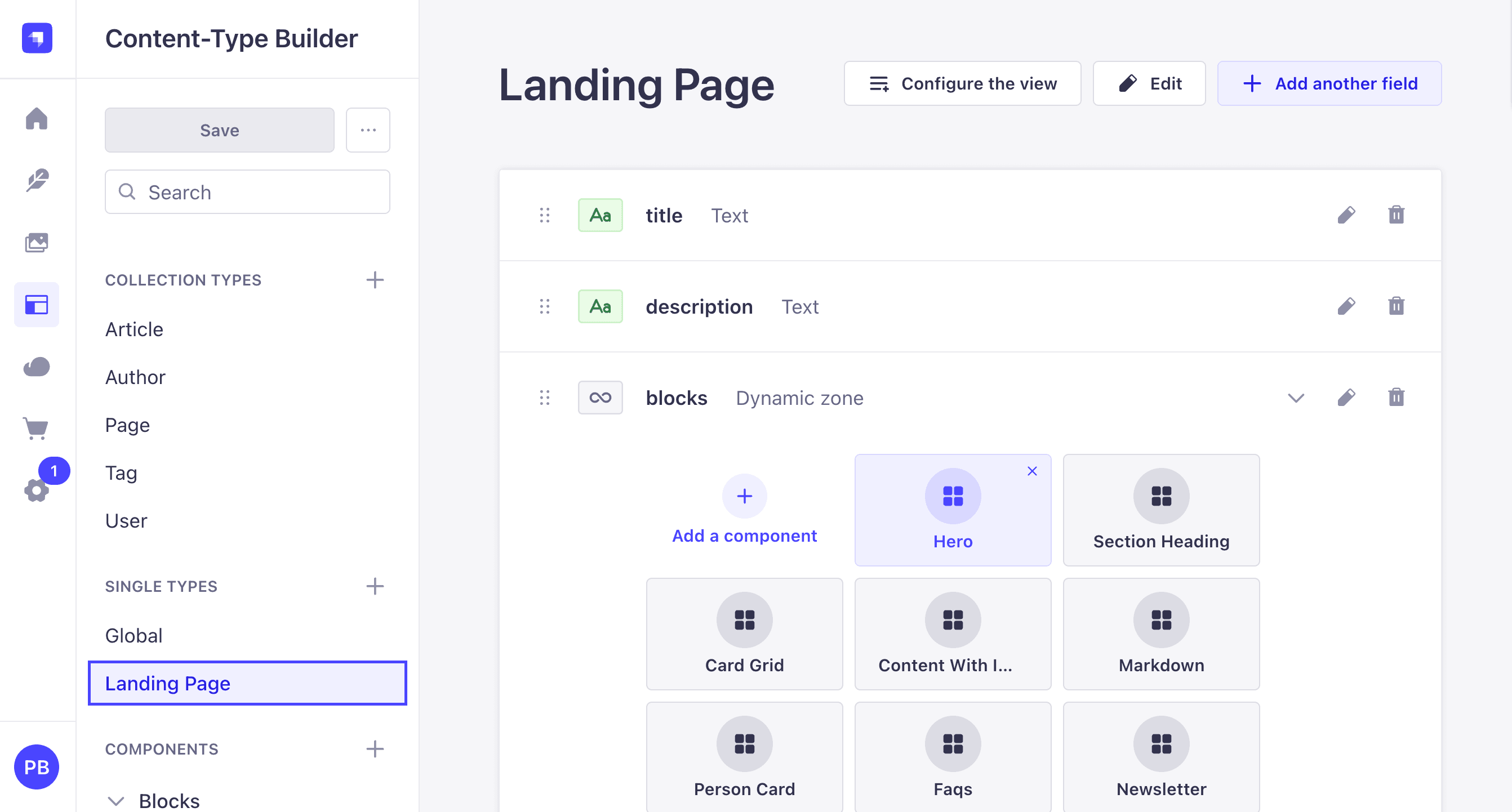
Task: Open Content Manager feather icon
Action: click(37, 180)
